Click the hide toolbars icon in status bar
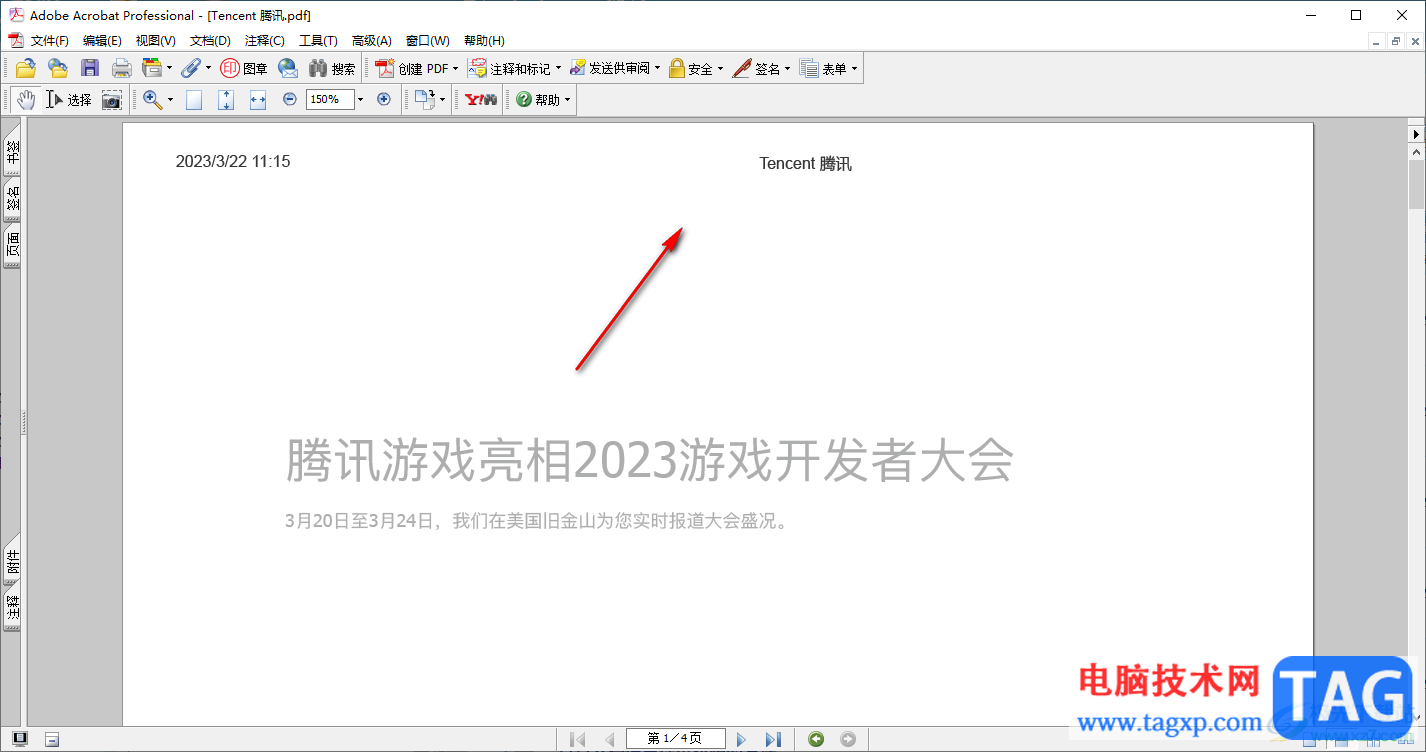The height and width of the screenshot is (752, 1426). pyautogui.click(x=52, y=739)
